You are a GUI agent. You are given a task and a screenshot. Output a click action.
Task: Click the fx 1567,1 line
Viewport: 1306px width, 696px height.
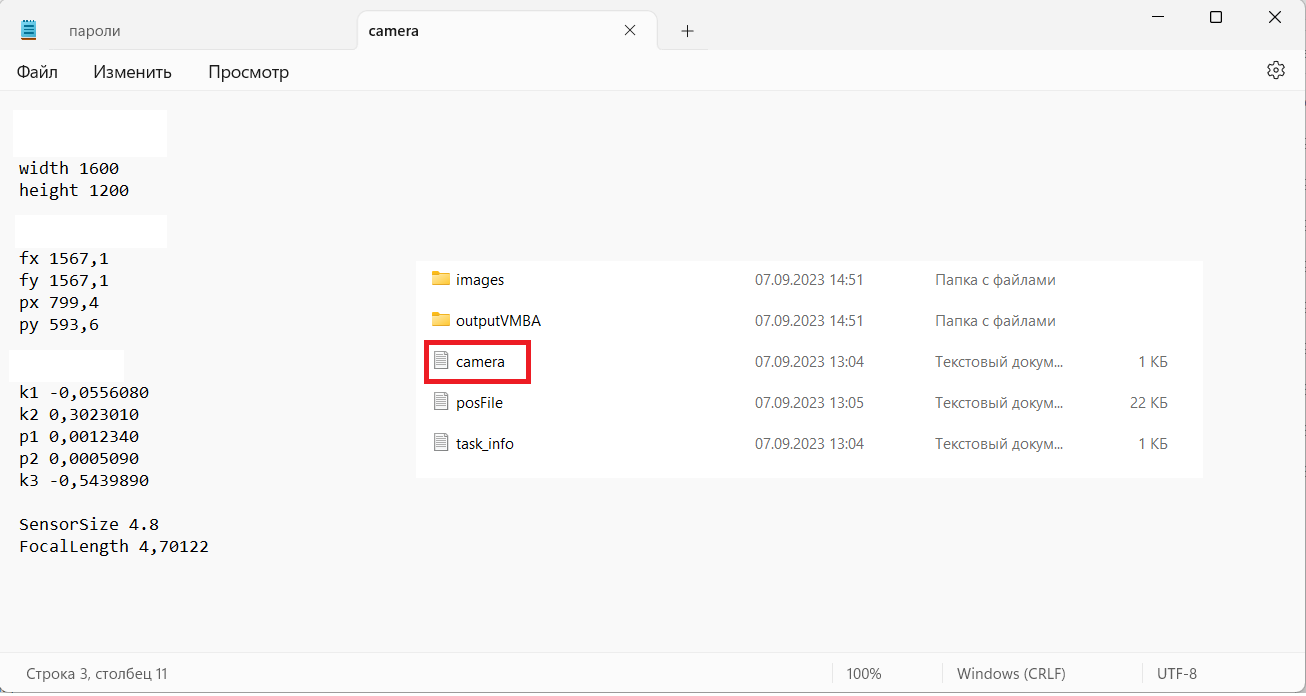tap(64, 258)
